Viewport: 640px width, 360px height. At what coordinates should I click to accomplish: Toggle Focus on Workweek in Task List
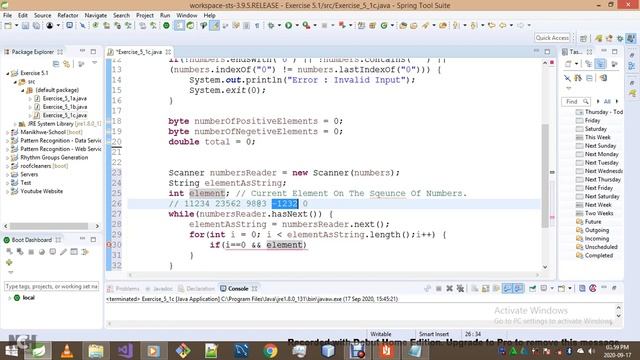614,64
